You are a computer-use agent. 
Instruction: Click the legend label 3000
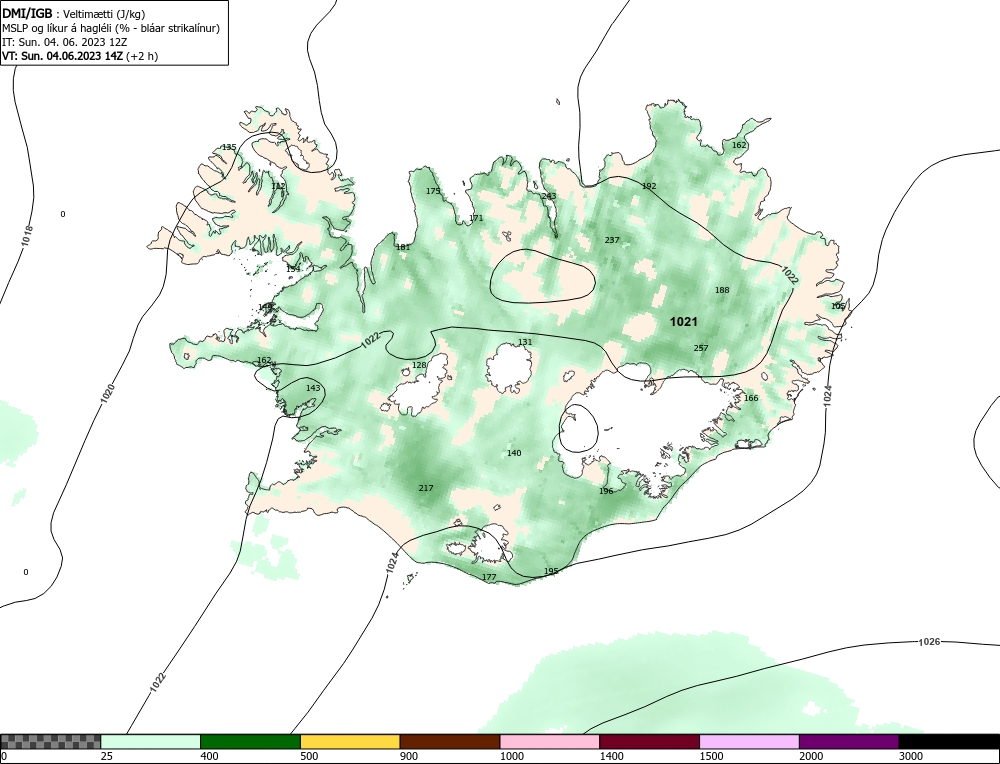coord(911,757)
